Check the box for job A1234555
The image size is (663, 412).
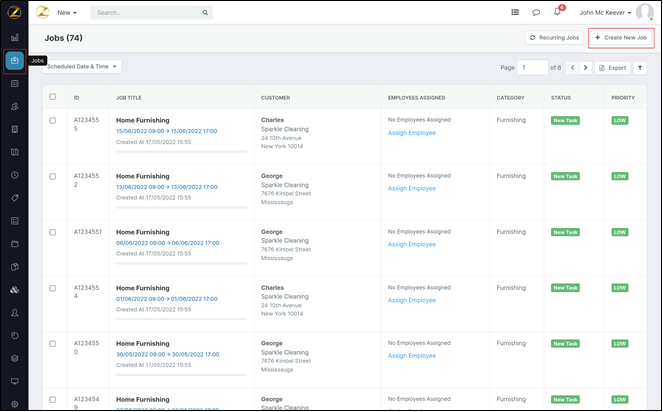pyautogui.click(x=53, y=120)
